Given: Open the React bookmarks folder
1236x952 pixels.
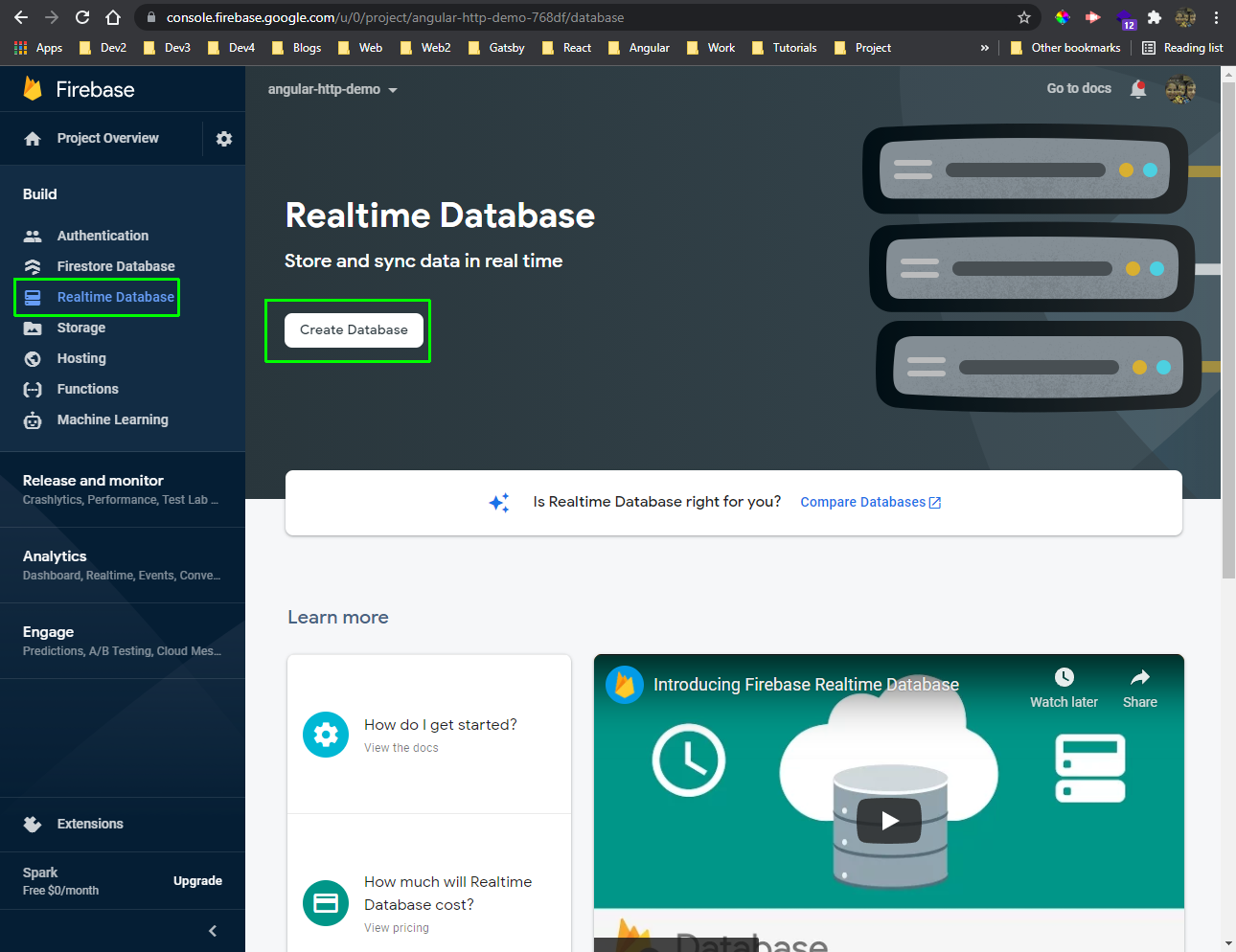Looking at the screenshot, I should [566, 48].
